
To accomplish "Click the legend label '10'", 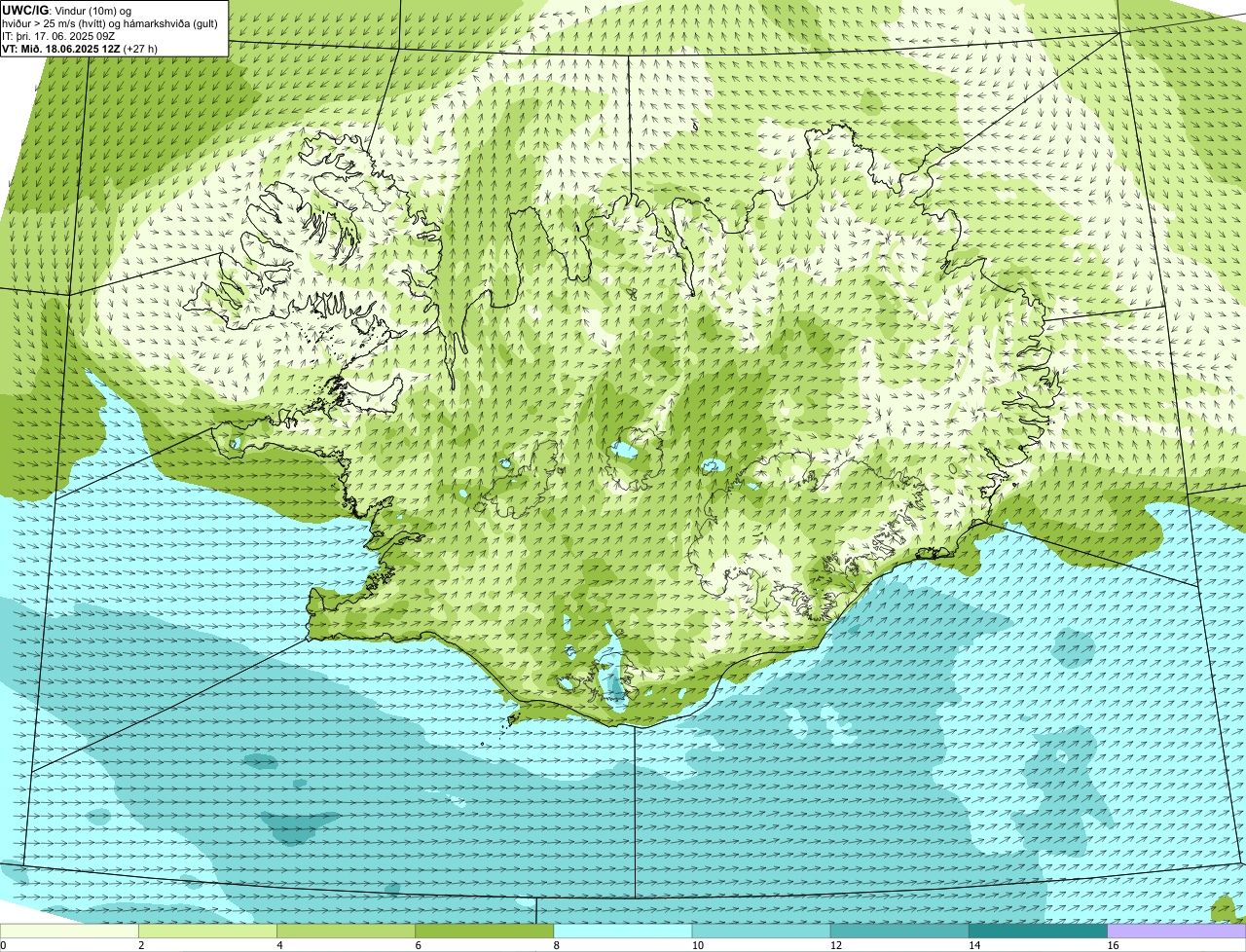I will click(697, 945).
